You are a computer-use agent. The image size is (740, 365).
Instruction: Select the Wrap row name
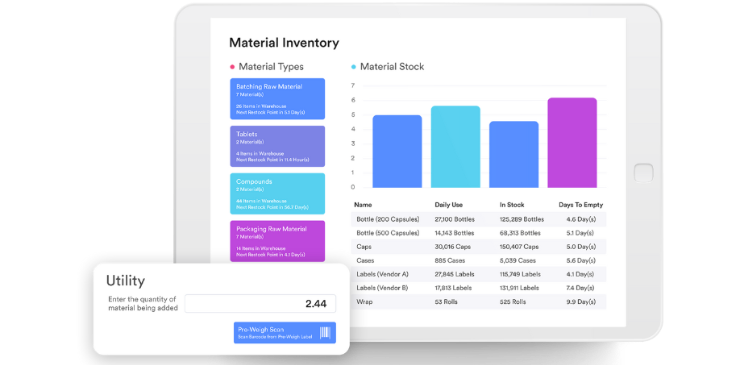[x=364, y=301]
